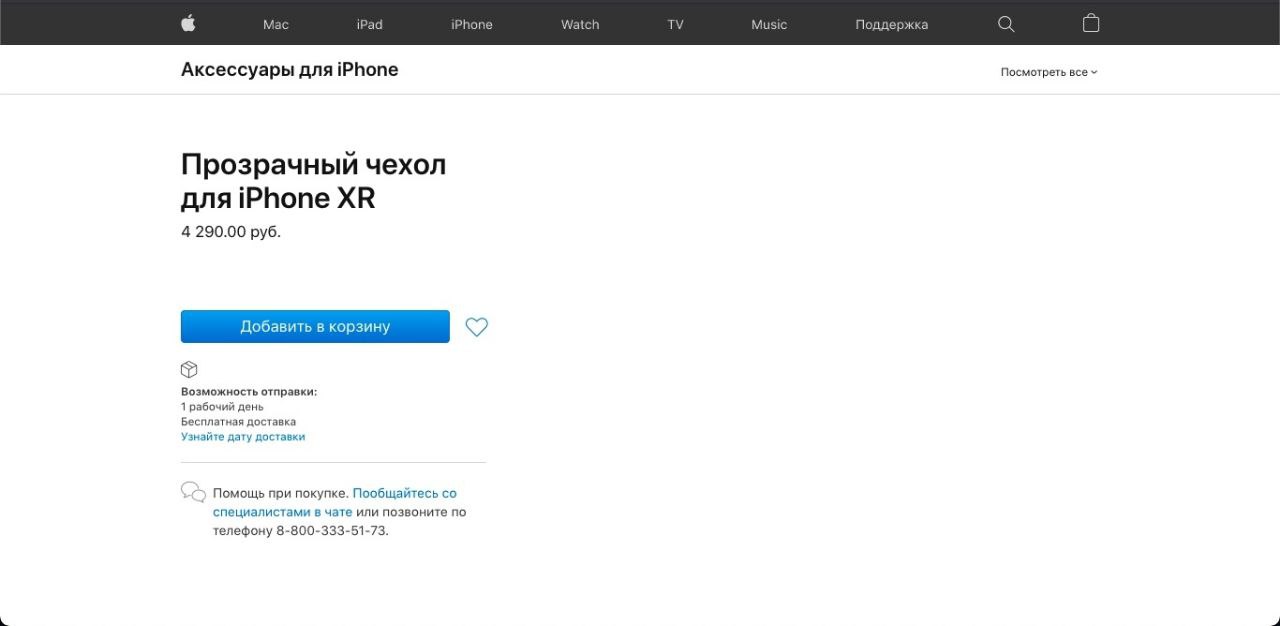Open the Mac menu

click(x=276, y=24)
